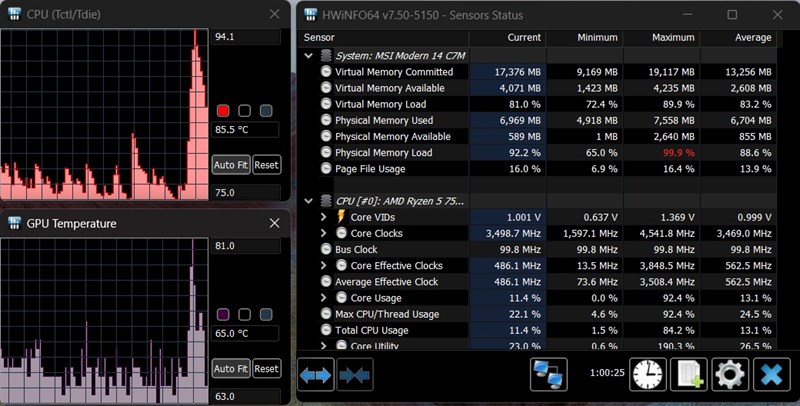Image resolution: width=800 pixels, height=406 pixels.
Task: Close the CPU (Tctl/Tdie) graph window
Action: coord(274,14)
